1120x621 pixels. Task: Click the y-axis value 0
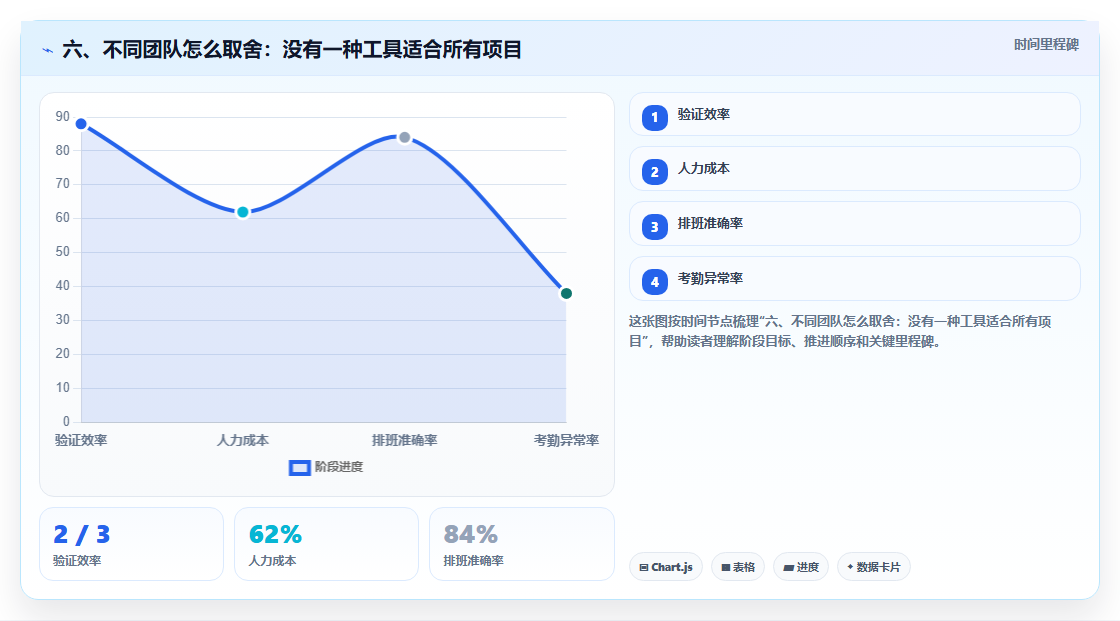point(66,421)
